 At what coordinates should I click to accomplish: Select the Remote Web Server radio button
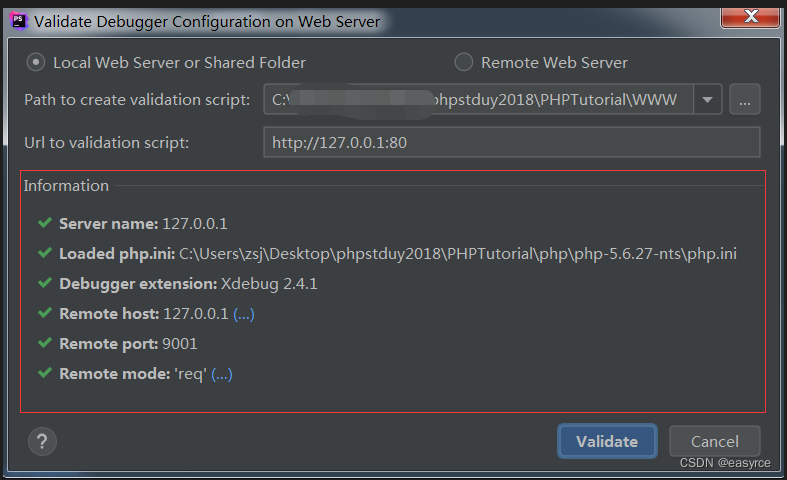click(464, 62)
